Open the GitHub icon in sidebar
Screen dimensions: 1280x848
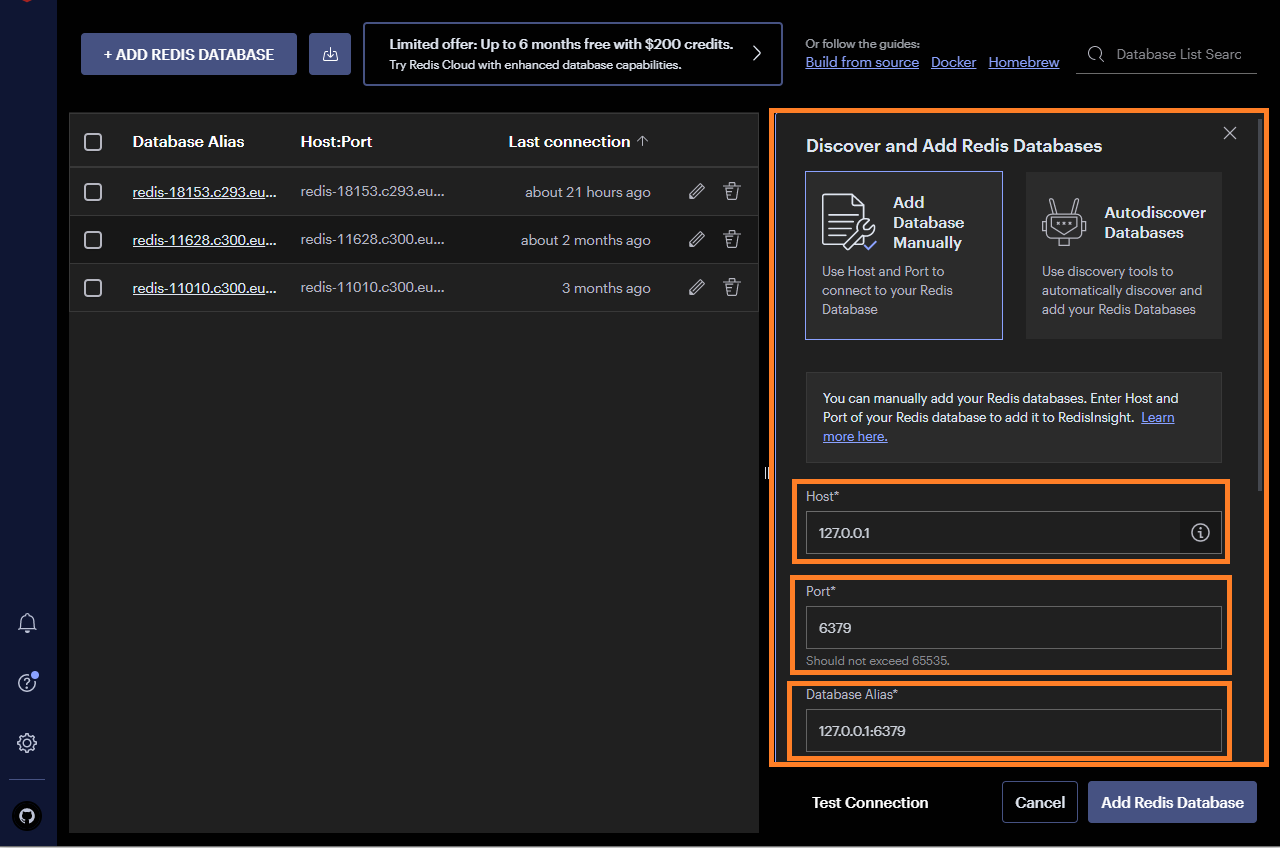pos(28,815)
